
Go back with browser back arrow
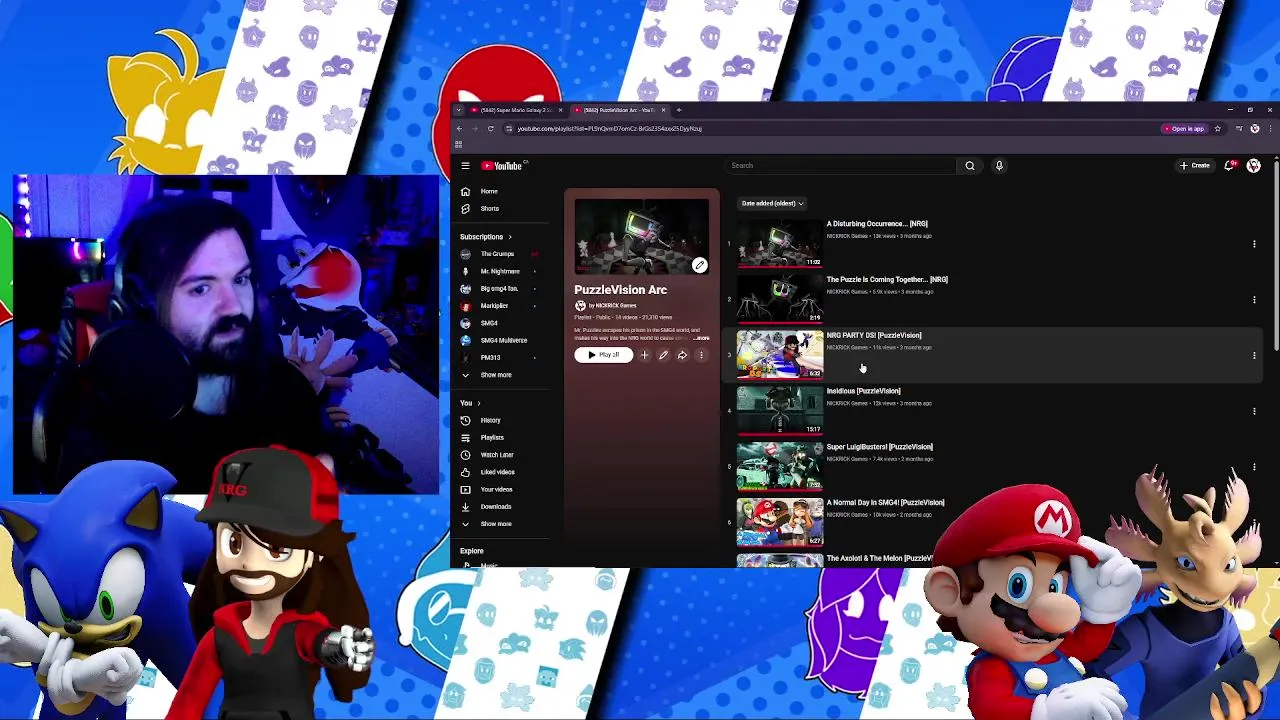pyautogui.click(x=459, y=129)
